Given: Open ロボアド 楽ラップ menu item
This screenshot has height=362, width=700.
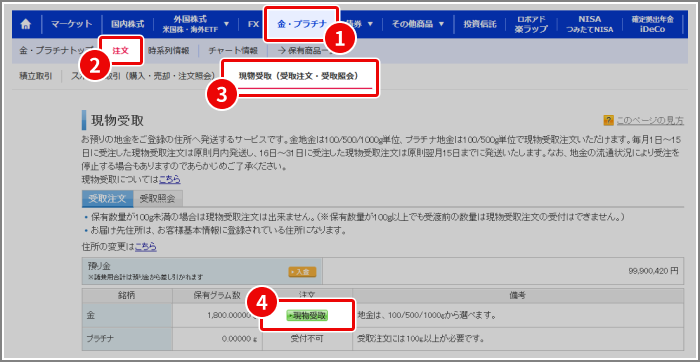Looking at the screenshot, I should (x=531, y=25).
